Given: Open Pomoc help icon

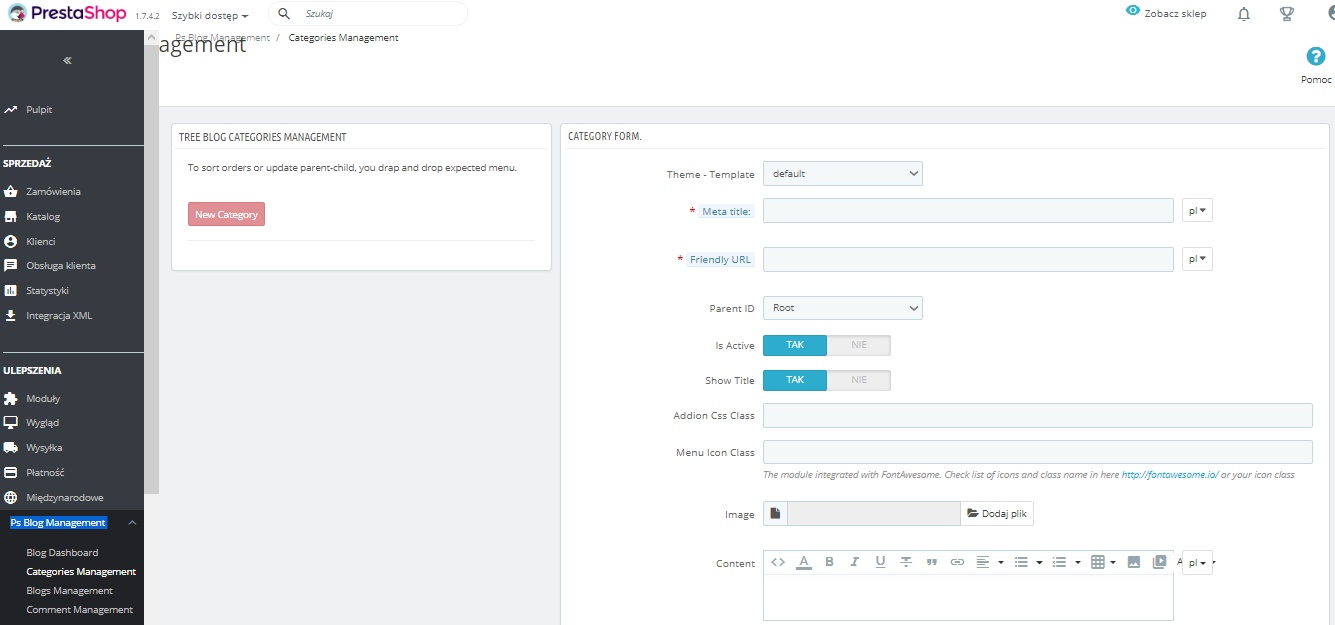Looking at the screenshot, I should tap(1316, 57).
